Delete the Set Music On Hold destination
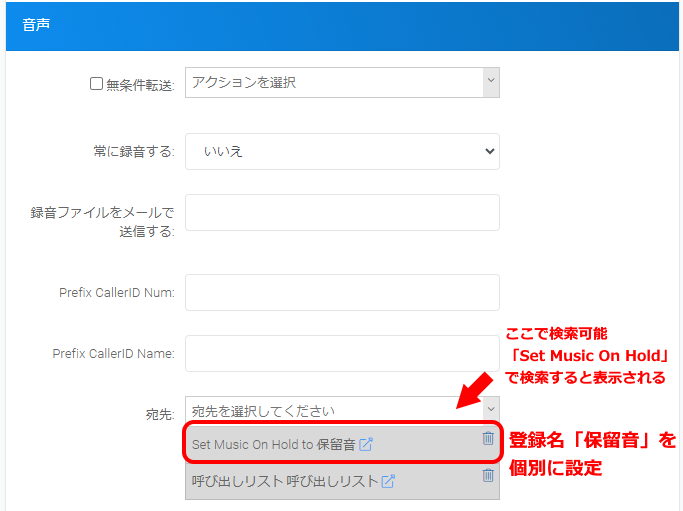Viewport: 683px width, 511px height. pyautogui.click(x=488, y=438)
